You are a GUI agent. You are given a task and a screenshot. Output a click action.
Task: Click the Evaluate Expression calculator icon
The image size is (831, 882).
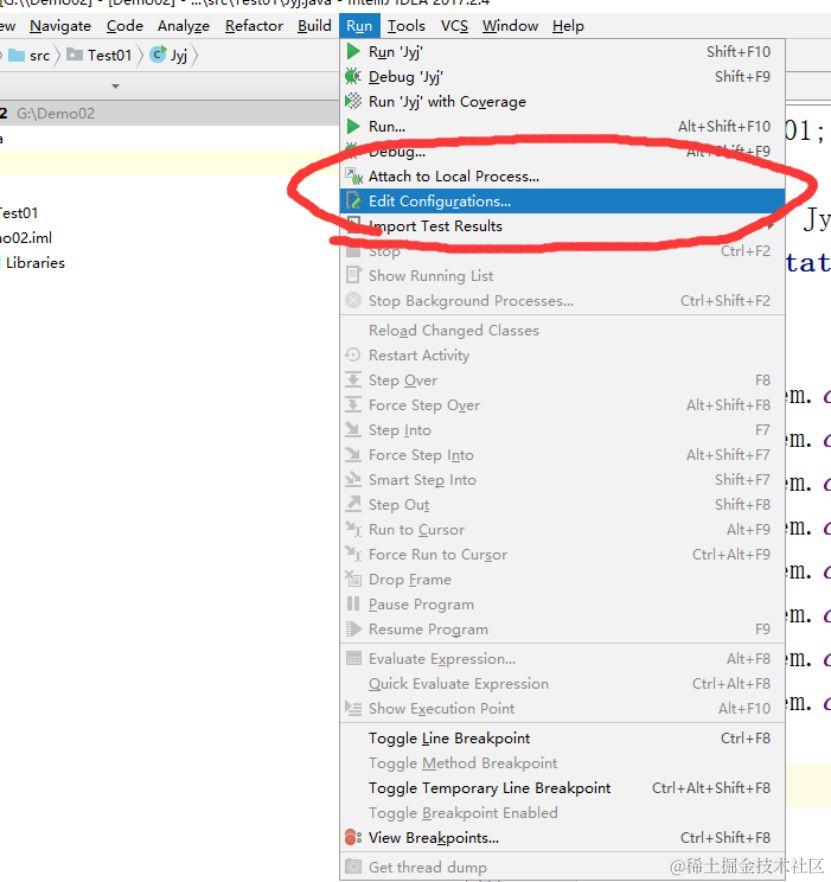click(x=353, y=658)
